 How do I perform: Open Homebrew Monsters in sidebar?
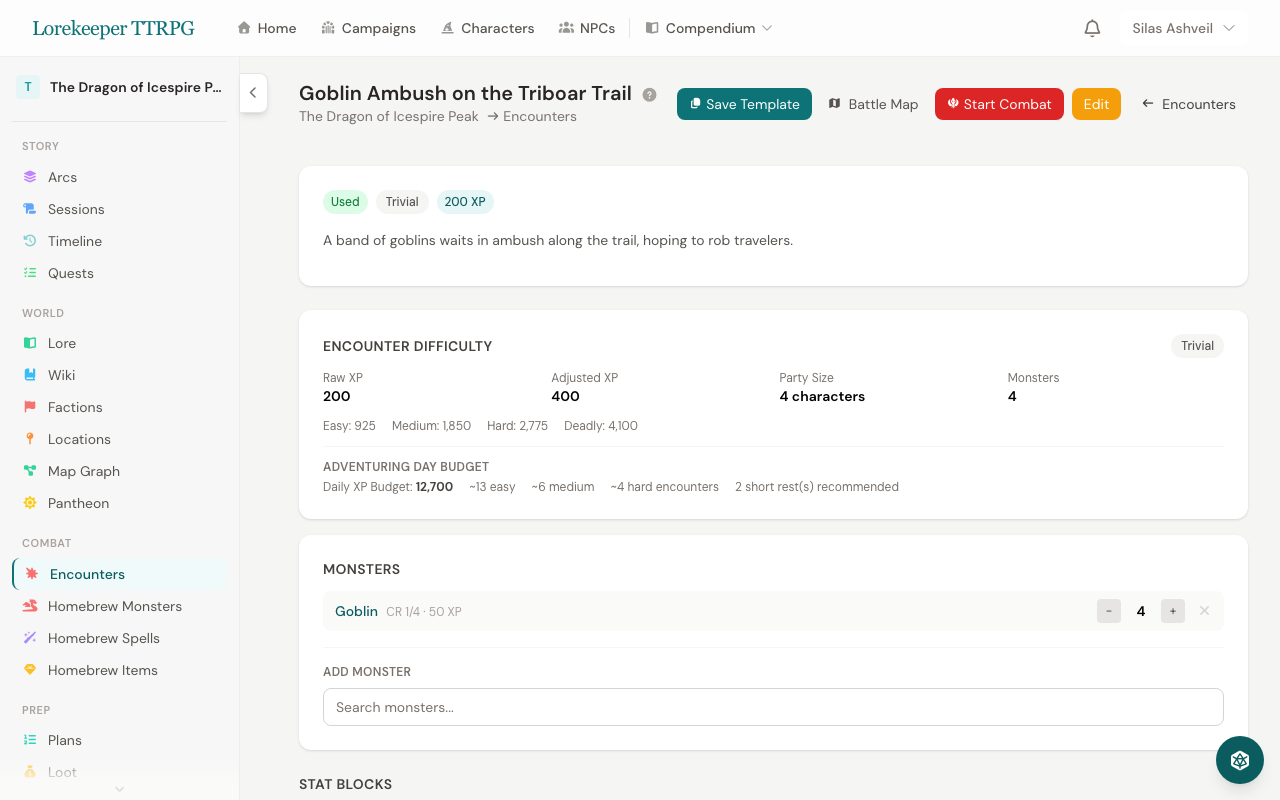(114, 606)
